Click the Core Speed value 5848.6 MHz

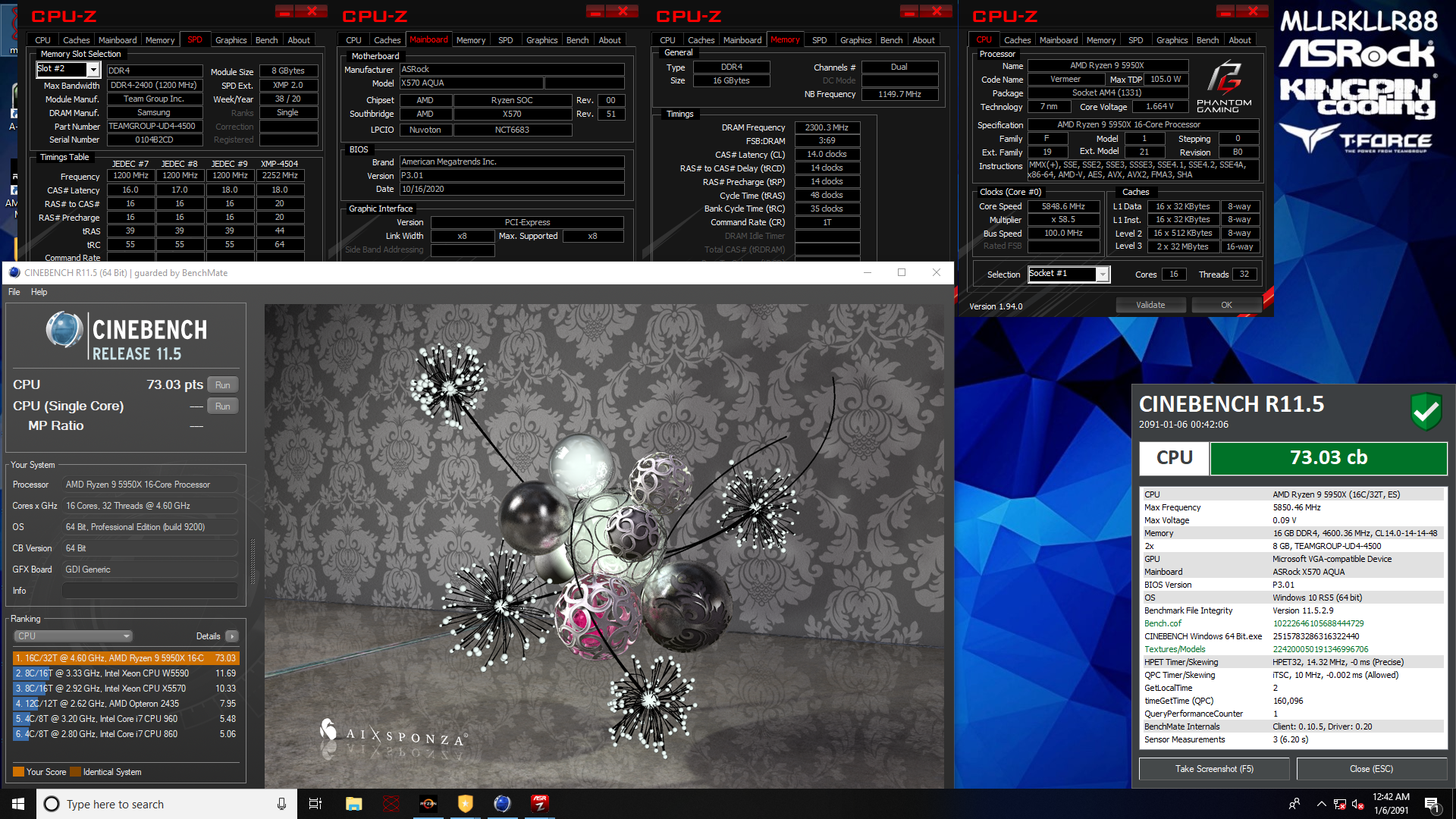point(1063,206)
